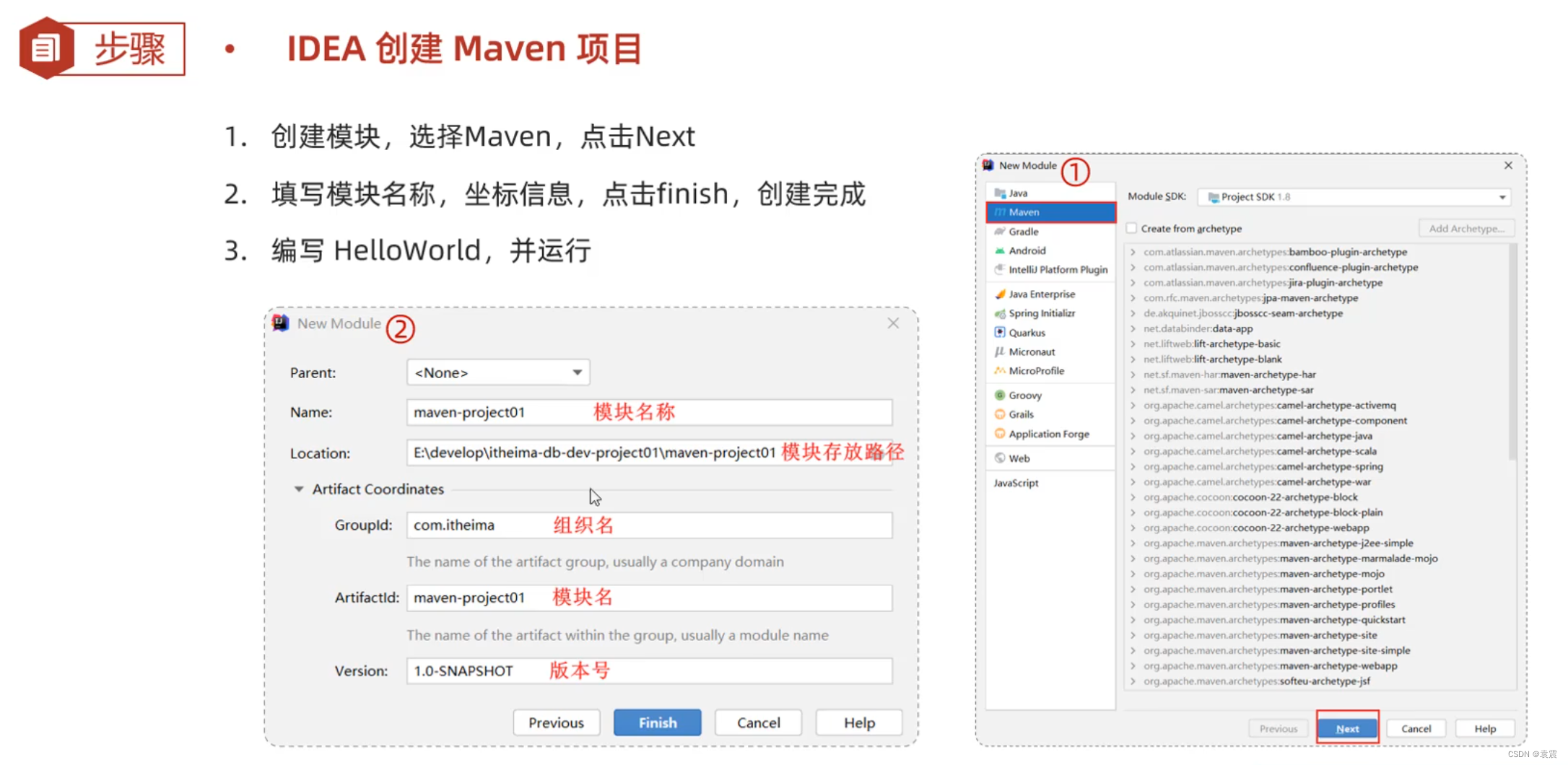Click the Finish button
This screenshot has width=1568, height=765.
657,722
